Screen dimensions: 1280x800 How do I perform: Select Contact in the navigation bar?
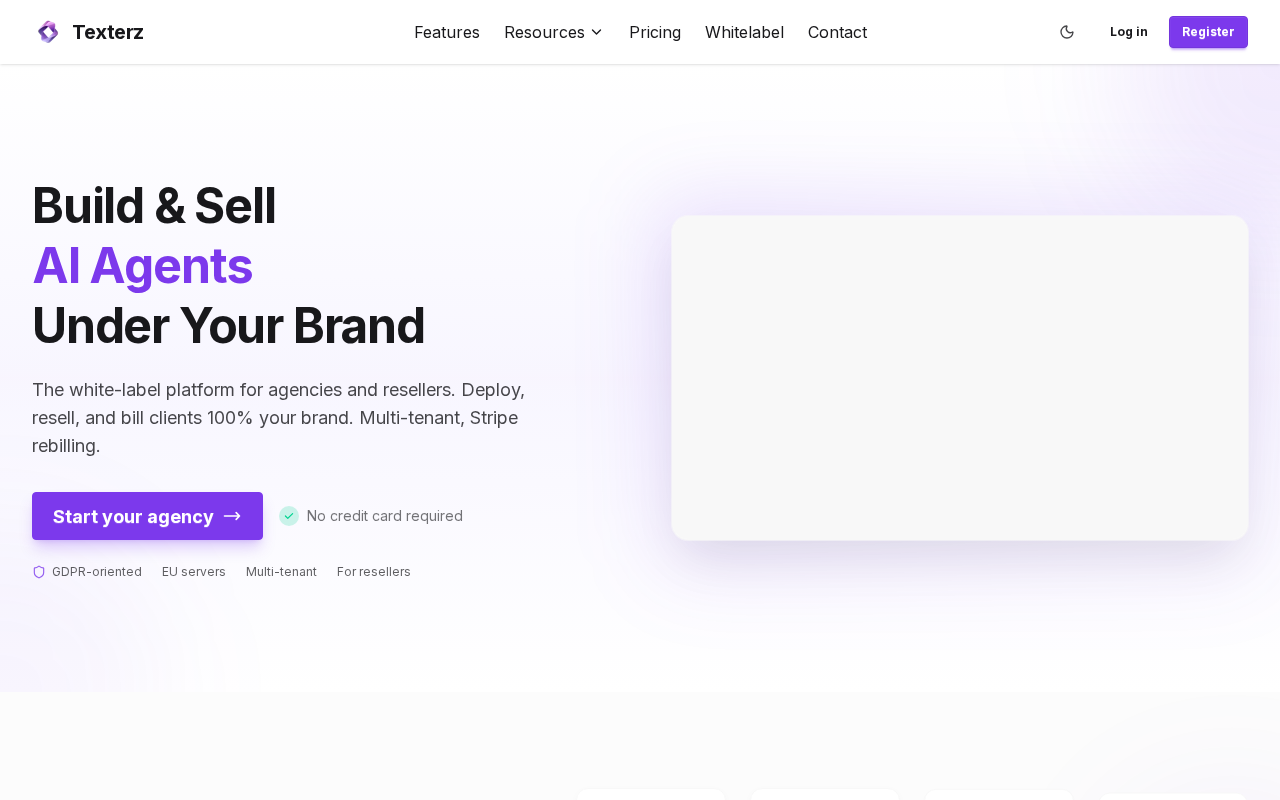click(x=837, y=32)
